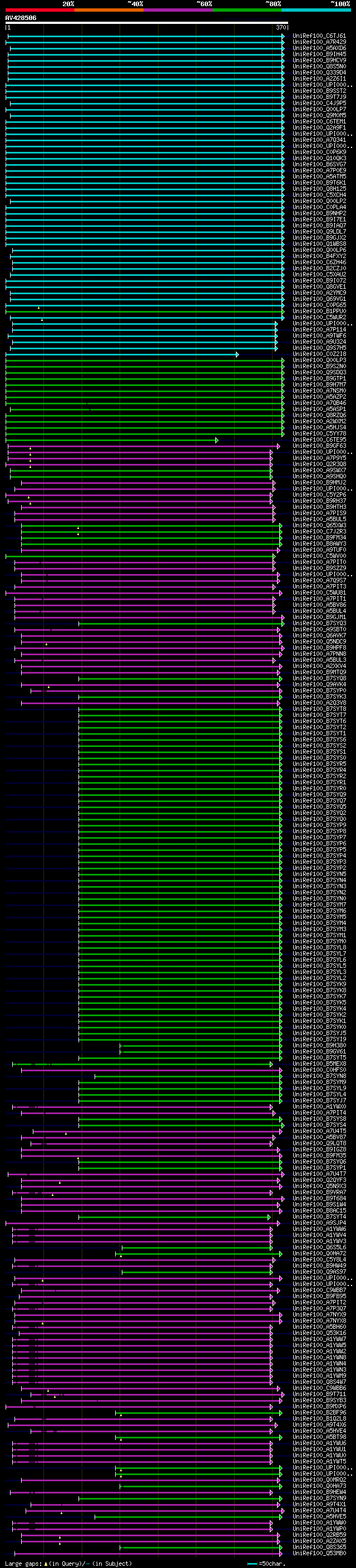This screenshot has width=356, height=1568.
Task: Select the UniRef100_Q6S5L6 label
Action: 319,1248
